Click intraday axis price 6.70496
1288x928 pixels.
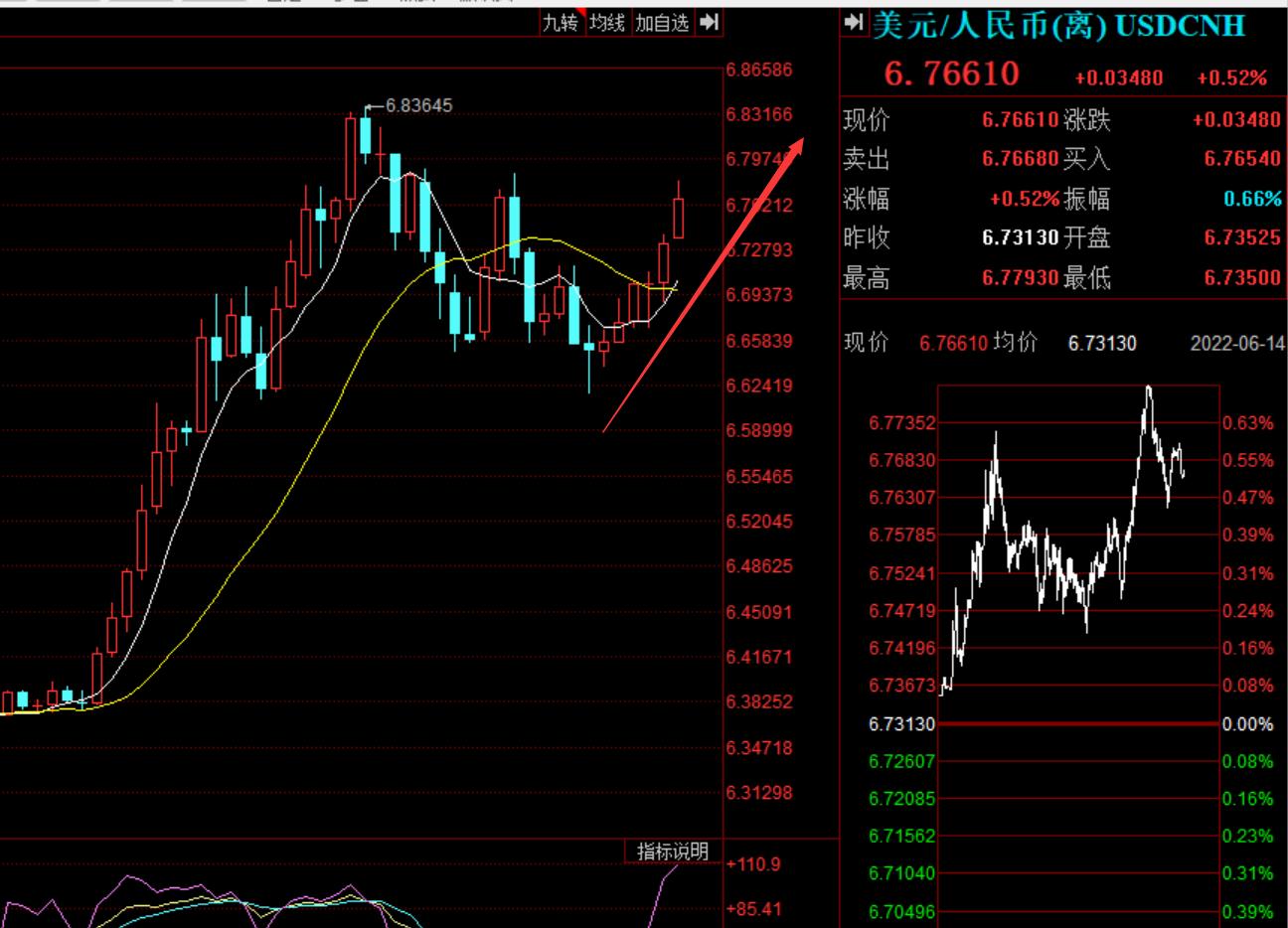[x=902, y=912]
